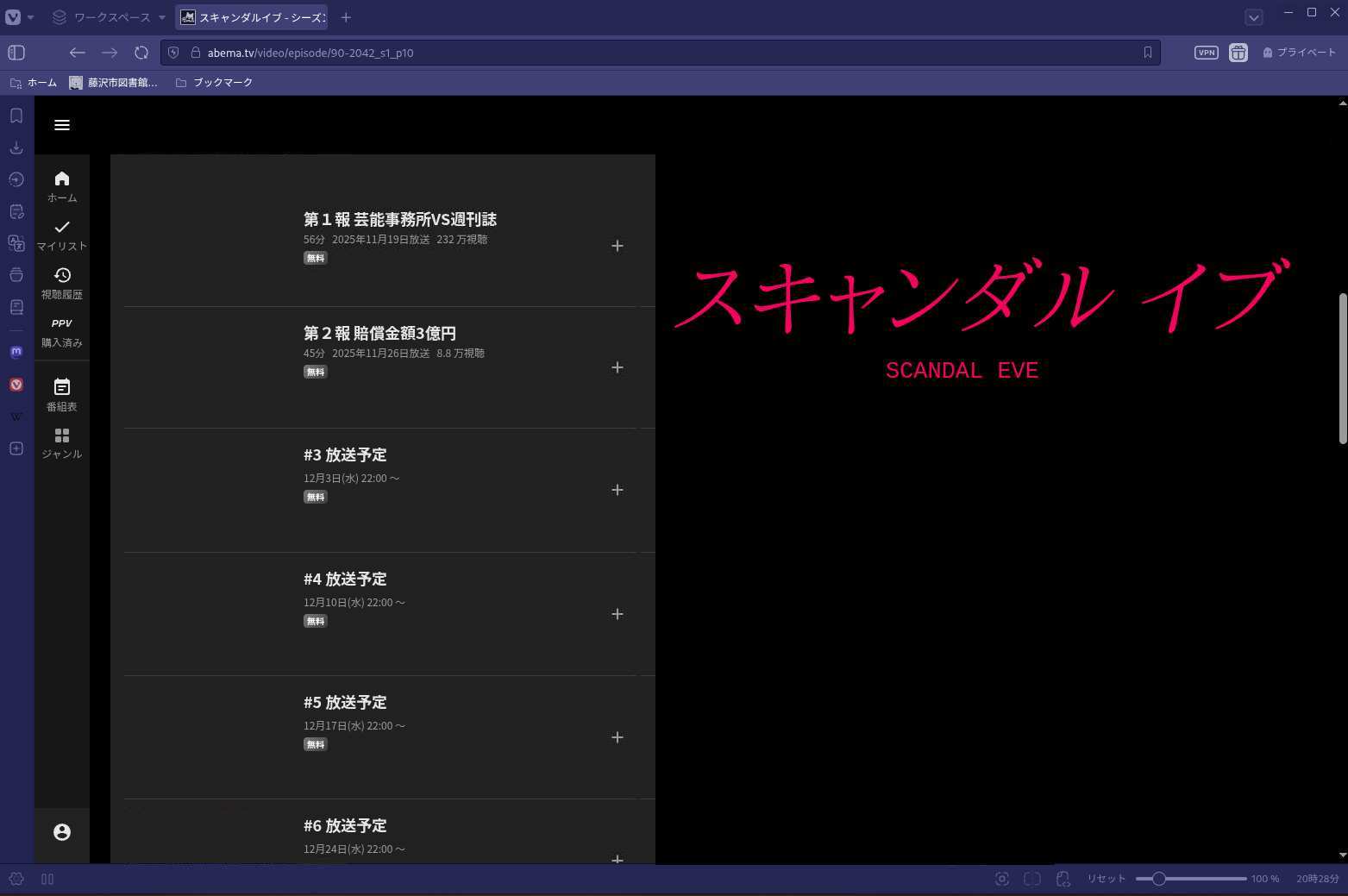Add #3 放送予定 episode to my list
Viewport: 1348px width, 896px height.
[x=618, y=490]
